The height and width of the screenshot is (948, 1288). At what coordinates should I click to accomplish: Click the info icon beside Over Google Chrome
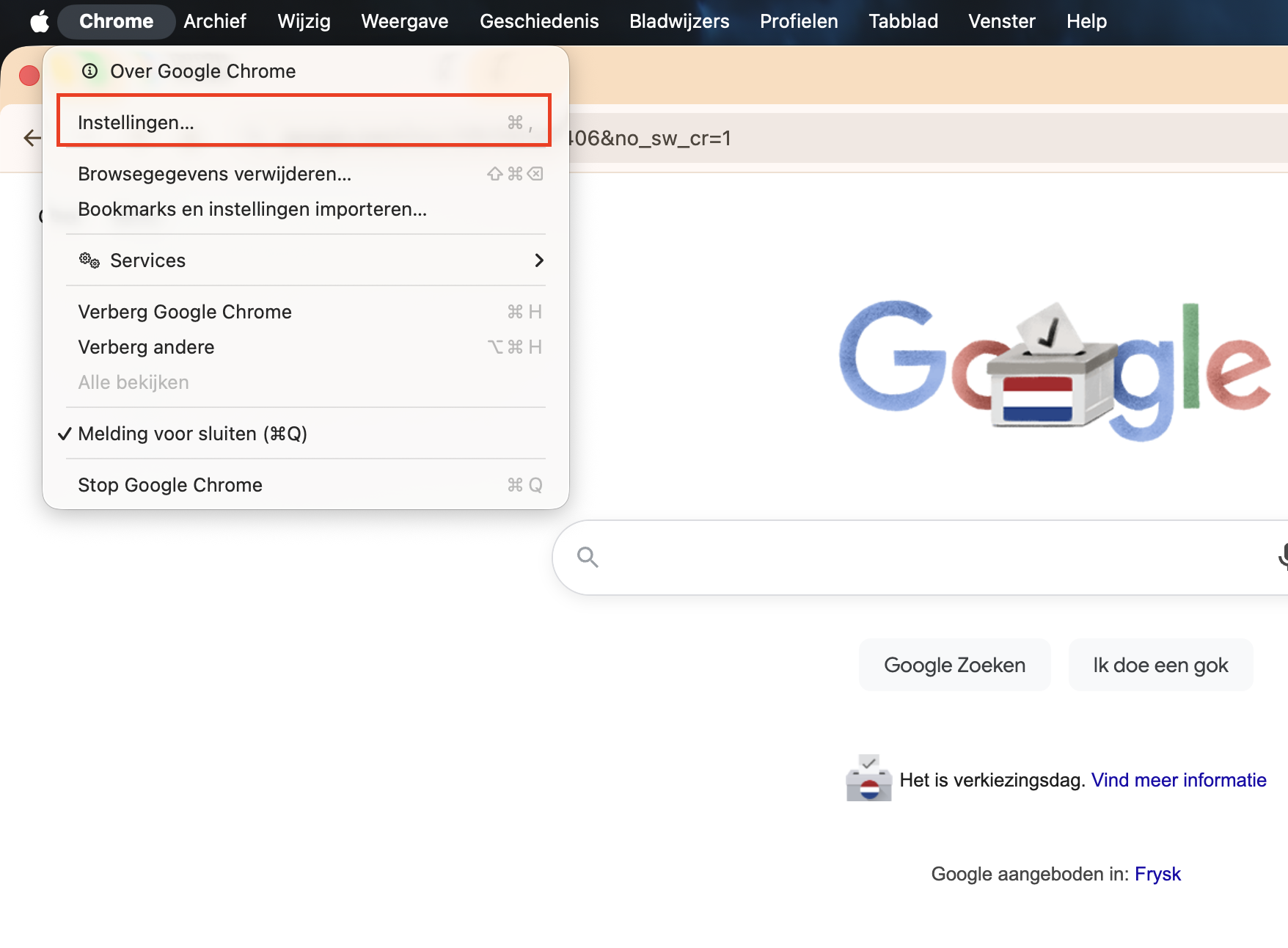(x=89, y=70)
